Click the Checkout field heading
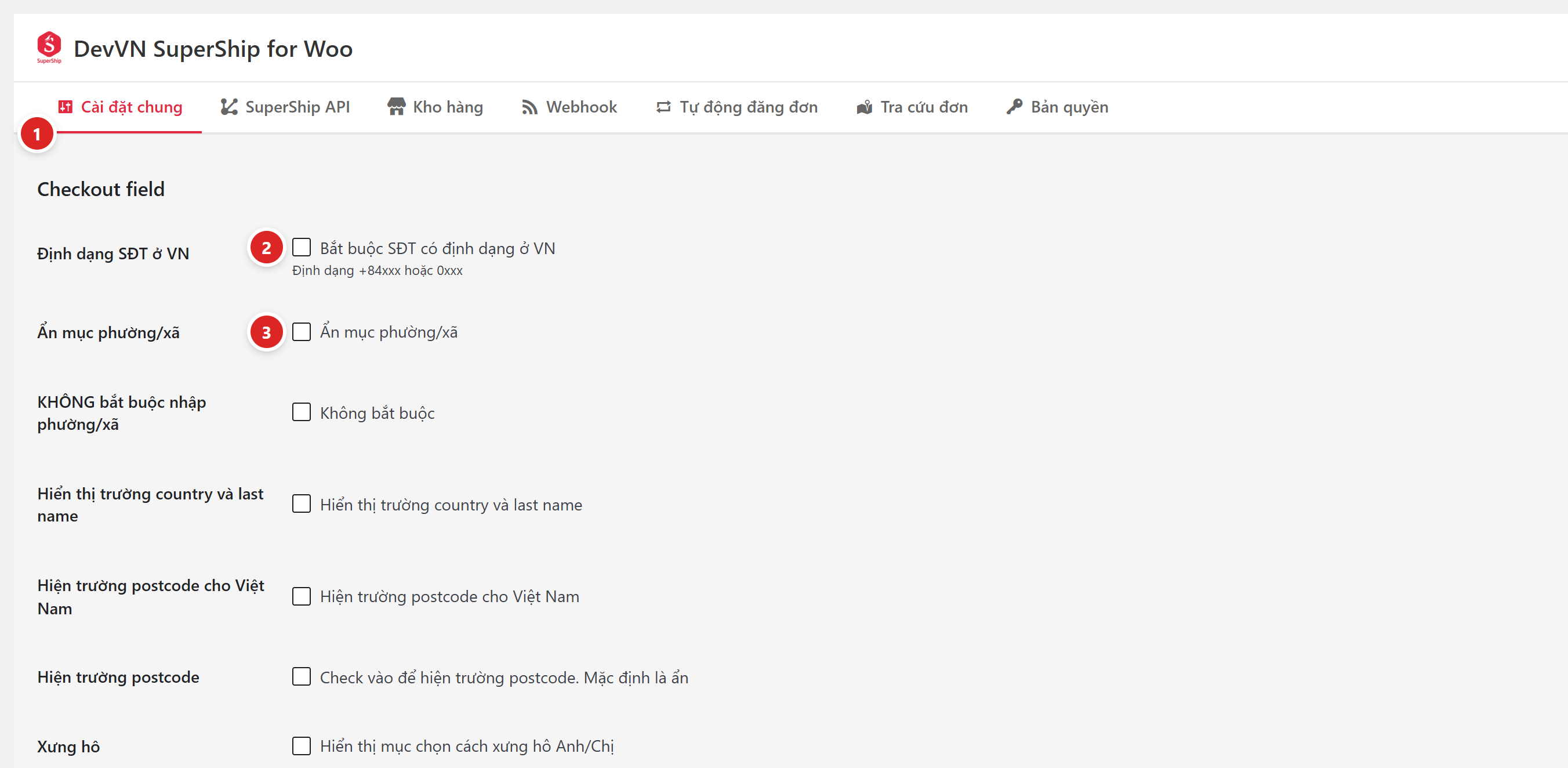Screen dimensions: 1568x768 click(x=101, y=190)
